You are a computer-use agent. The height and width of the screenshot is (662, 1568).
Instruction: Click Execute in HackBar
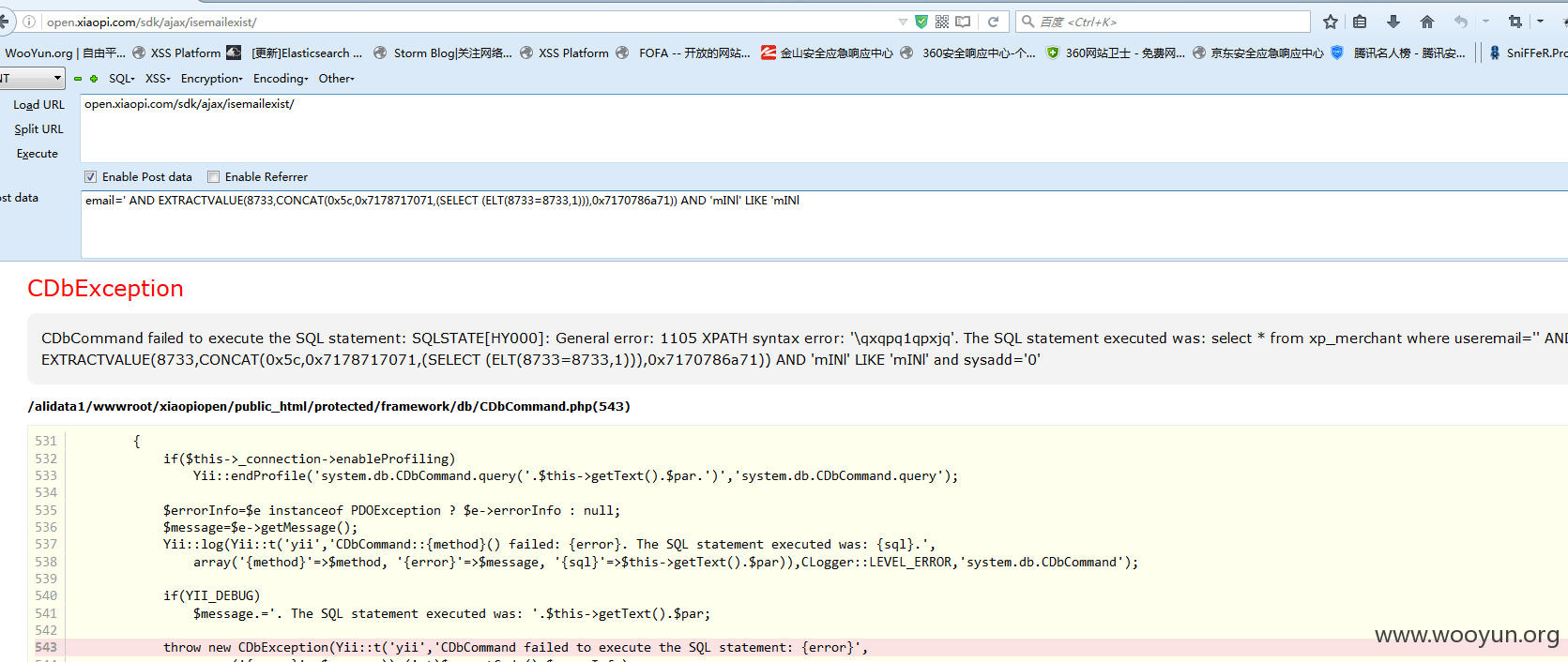[38, 154]
